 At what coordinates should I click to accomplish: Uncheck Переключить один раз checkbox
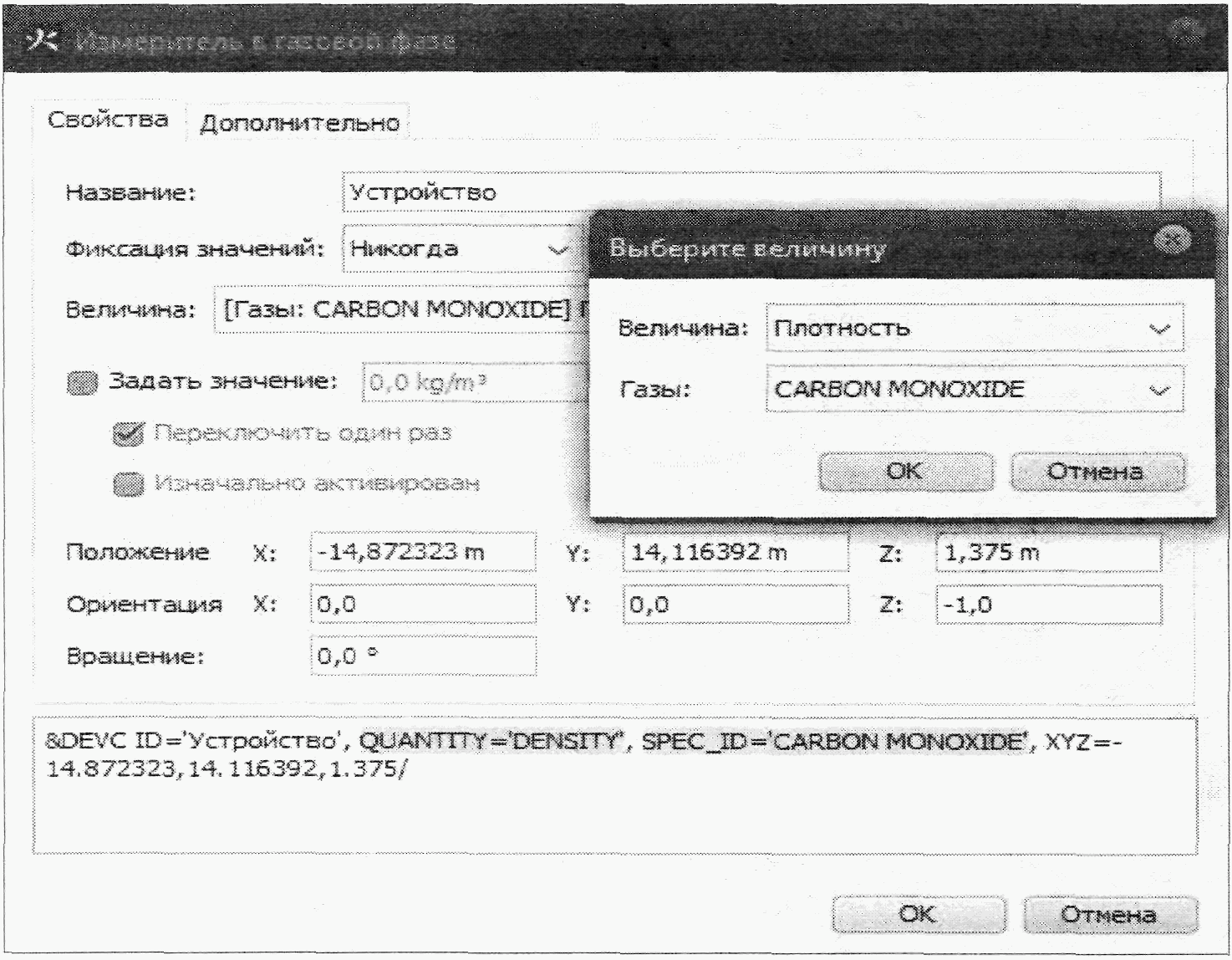click(x=127, y=434)
